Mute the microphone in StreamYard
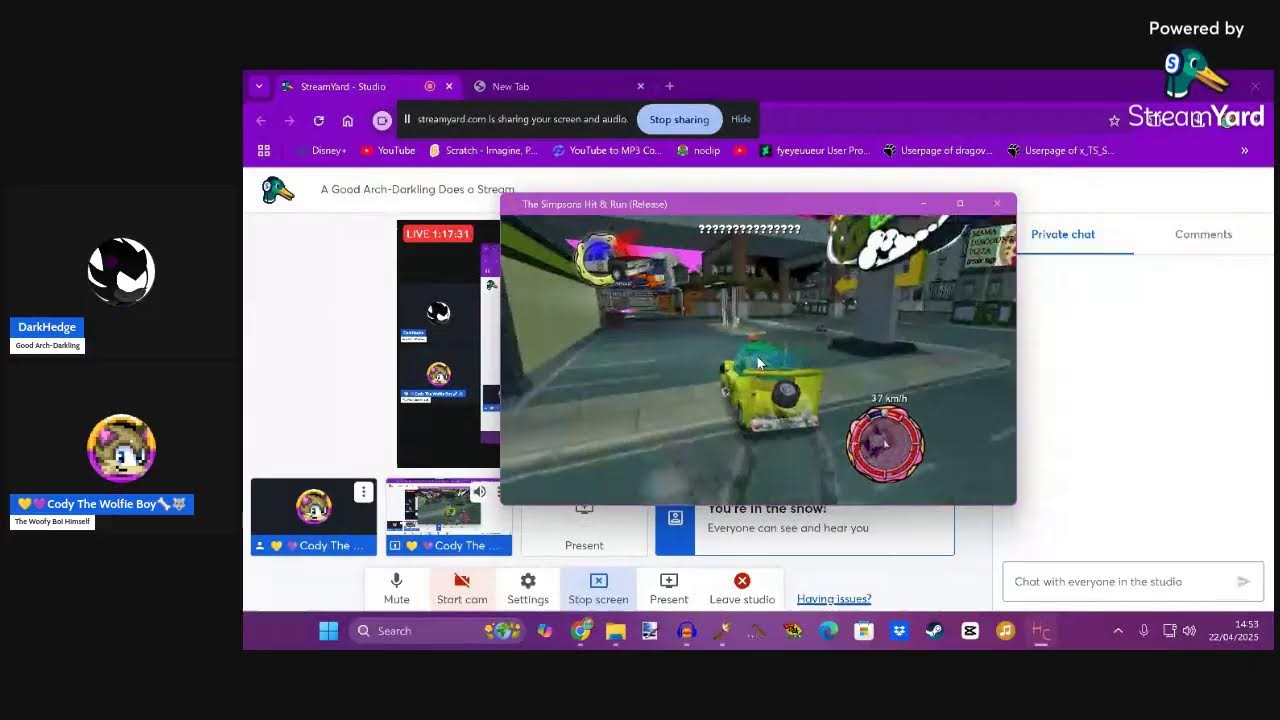Viewport: 1280px width, 720px height. coord(396,588)
